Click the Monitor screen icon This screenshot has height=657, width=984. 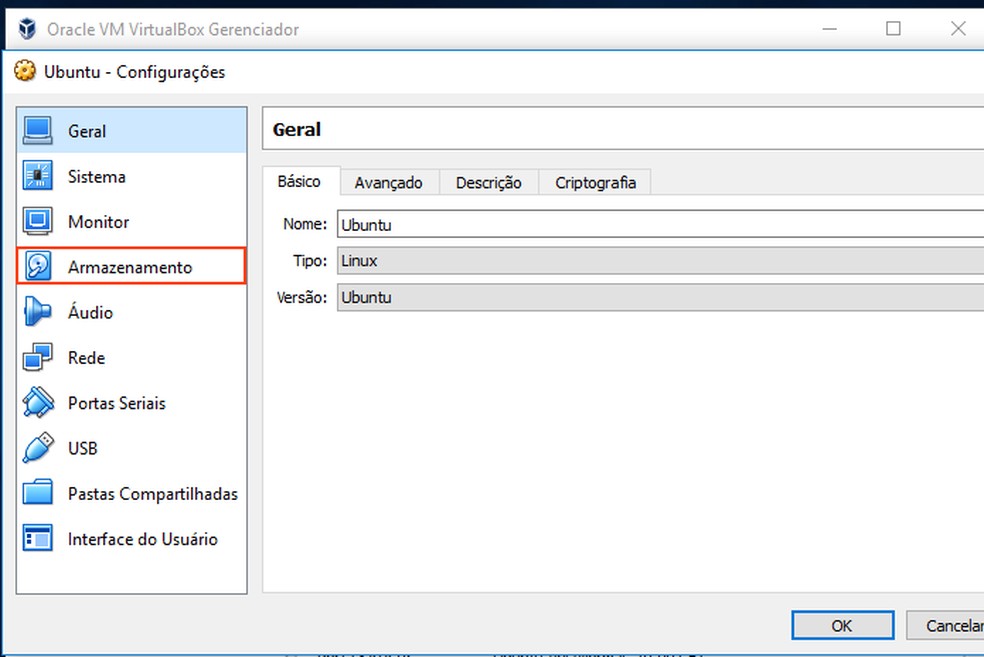tap(38, 222)
